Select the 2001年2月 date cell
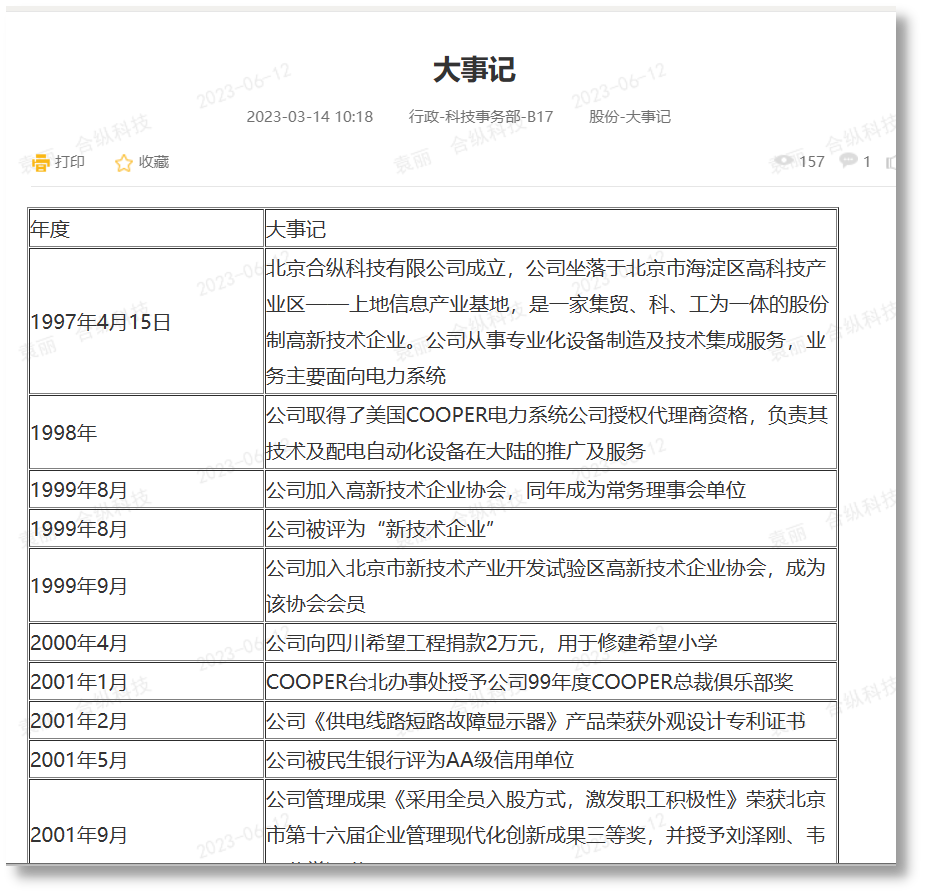 click(146, 721)
